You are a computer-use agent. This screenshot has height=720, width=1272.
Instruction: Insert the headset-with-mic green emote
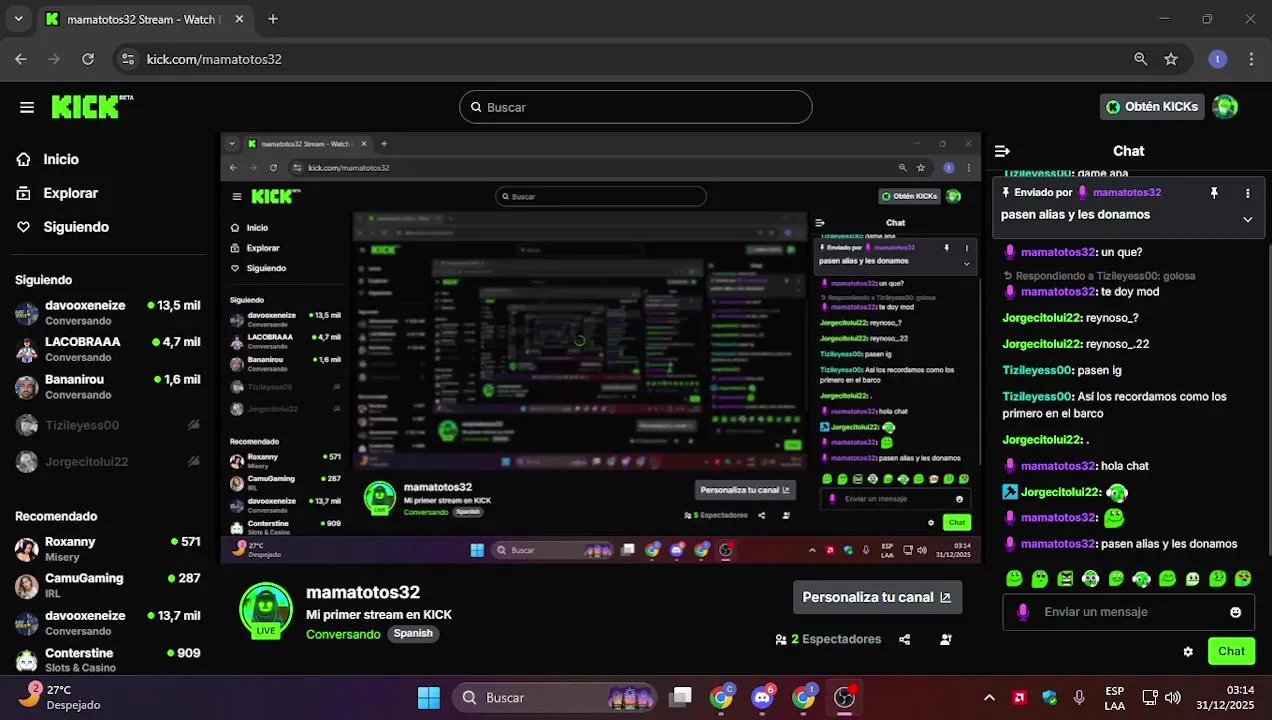click(x=1141, y=578)
